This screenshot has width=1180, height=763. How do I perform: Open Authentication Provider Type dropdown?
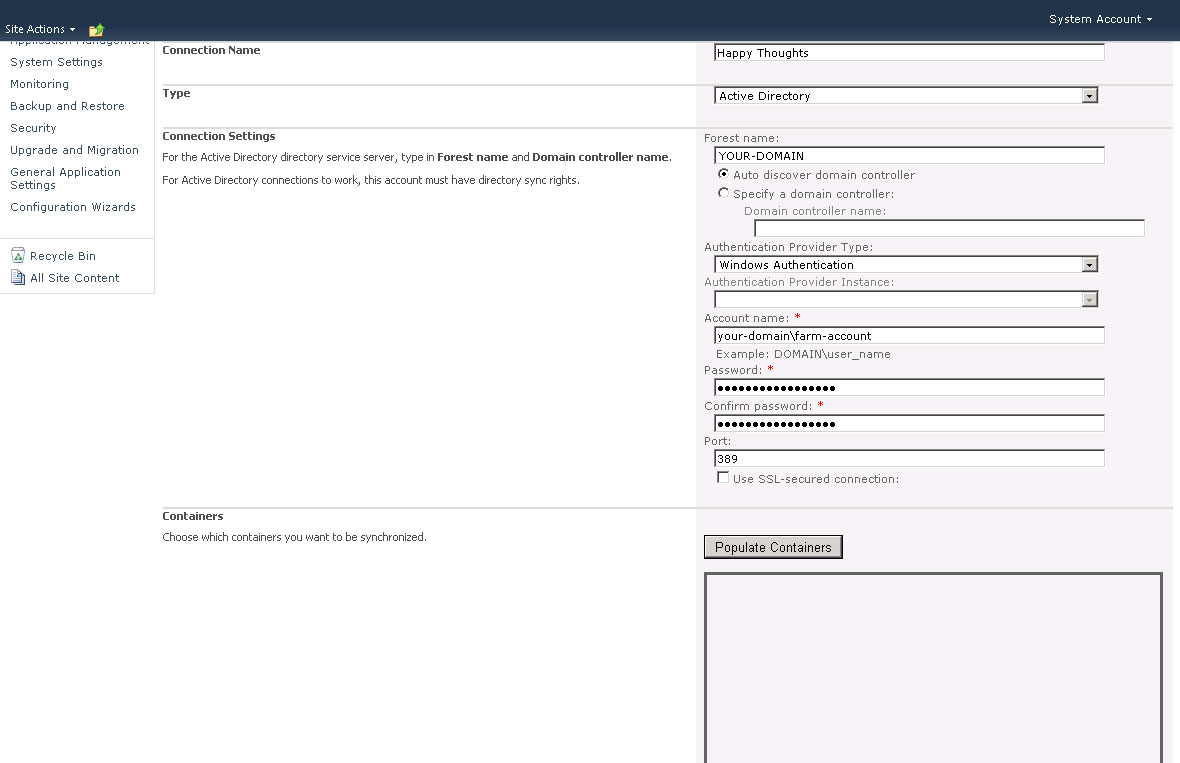[906, 264]
